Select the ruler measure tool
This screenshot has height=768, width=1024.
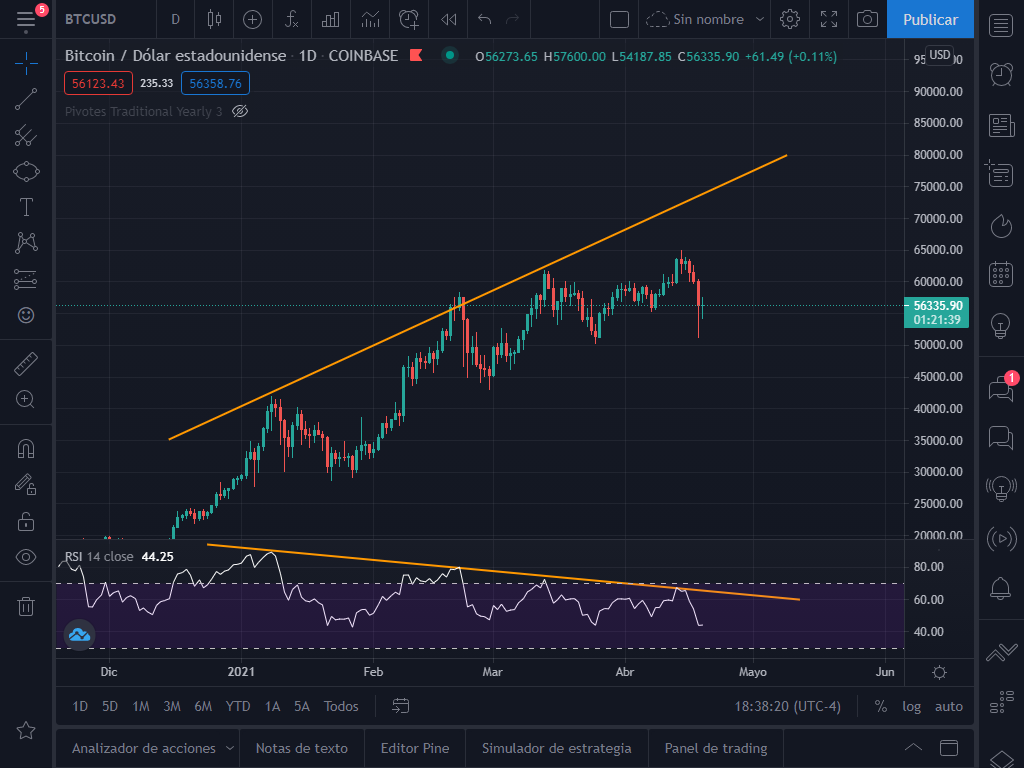pyautogui.click(x=26, y=365)
